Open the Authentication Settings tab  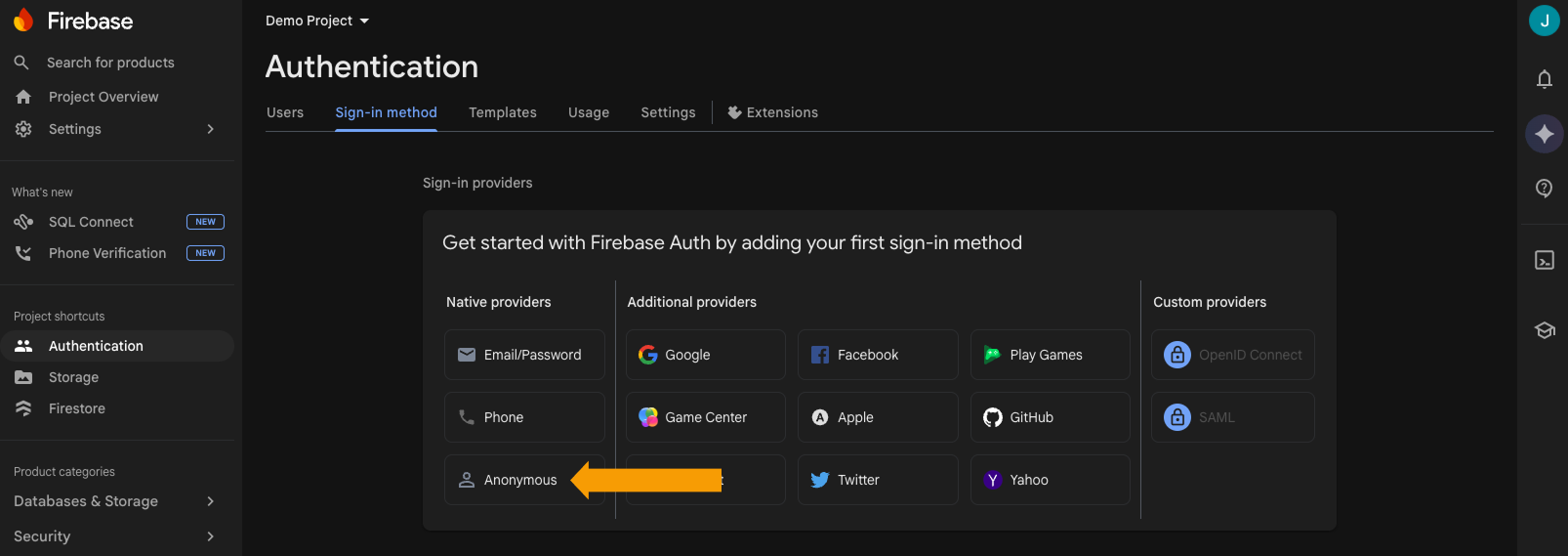[x=669, y=112]
